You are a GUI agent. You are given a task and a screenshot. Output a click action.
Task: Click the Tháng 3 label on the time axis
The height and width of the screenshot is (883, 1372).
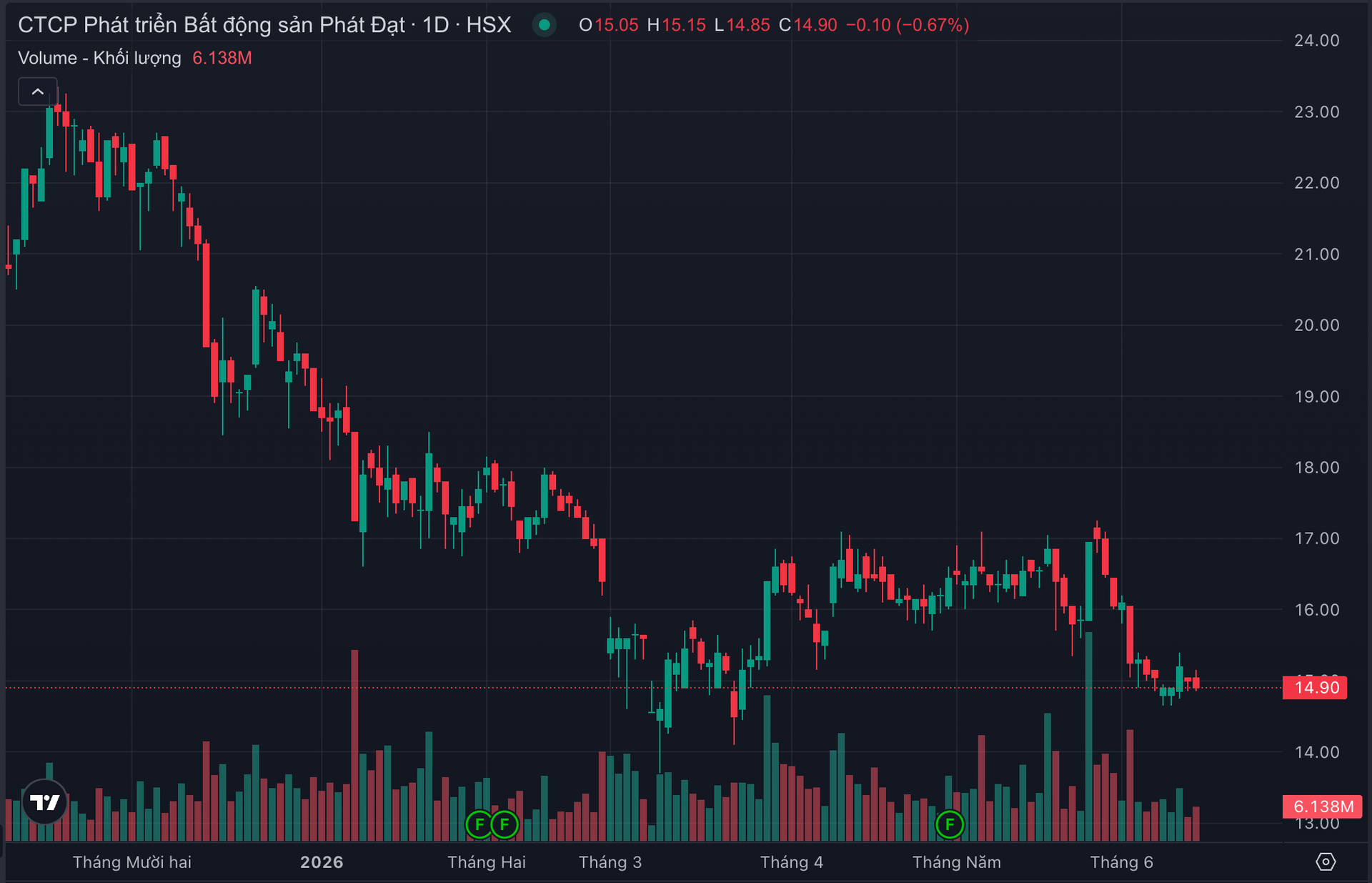[610, 862]
